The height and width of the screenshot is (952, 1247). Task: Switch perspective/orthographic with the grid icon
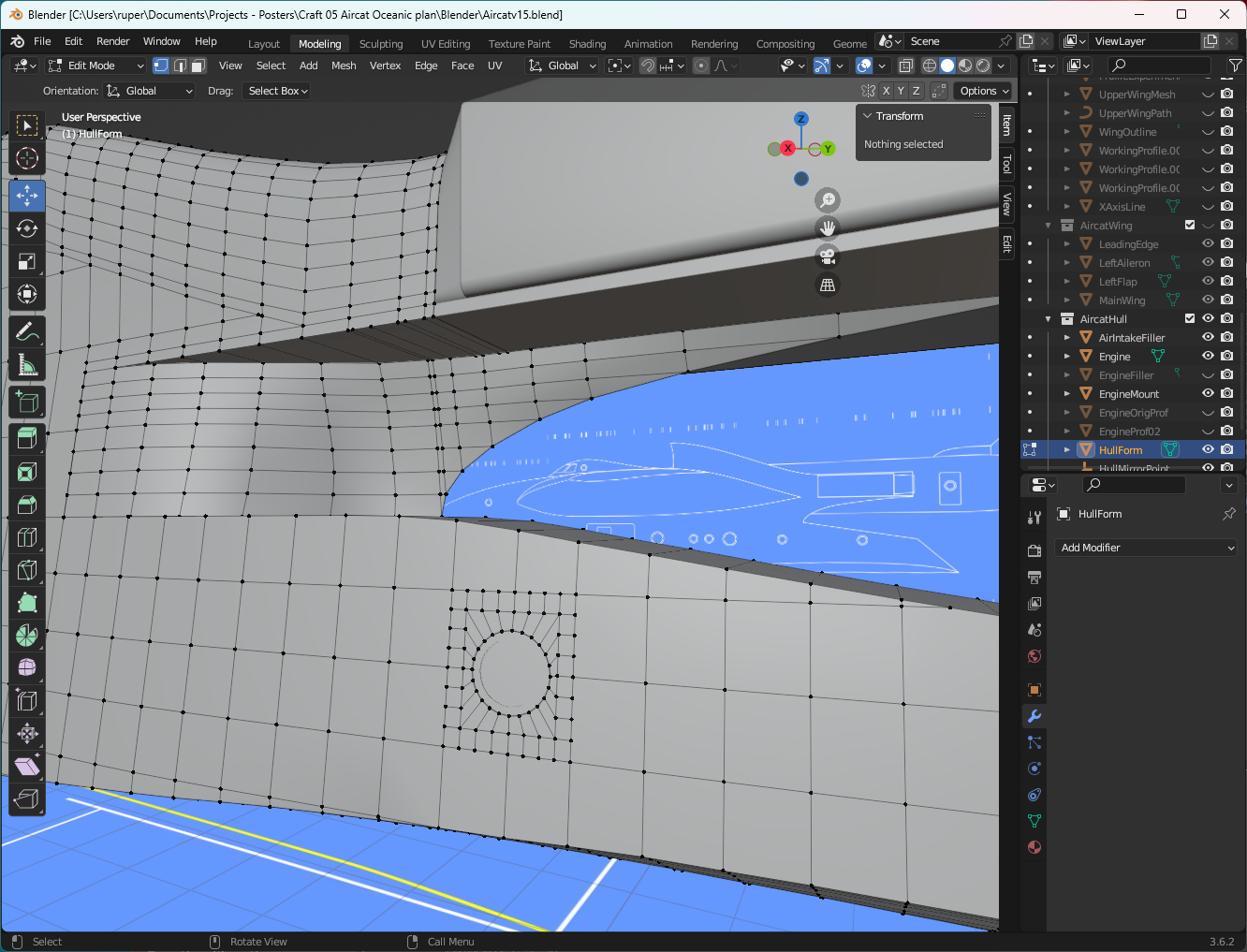tap(828, 285)
